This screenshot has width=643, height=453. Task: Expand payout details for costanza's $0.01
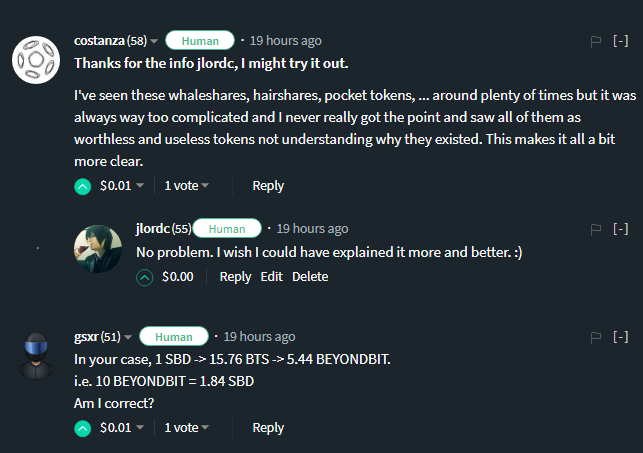(141, 186)
